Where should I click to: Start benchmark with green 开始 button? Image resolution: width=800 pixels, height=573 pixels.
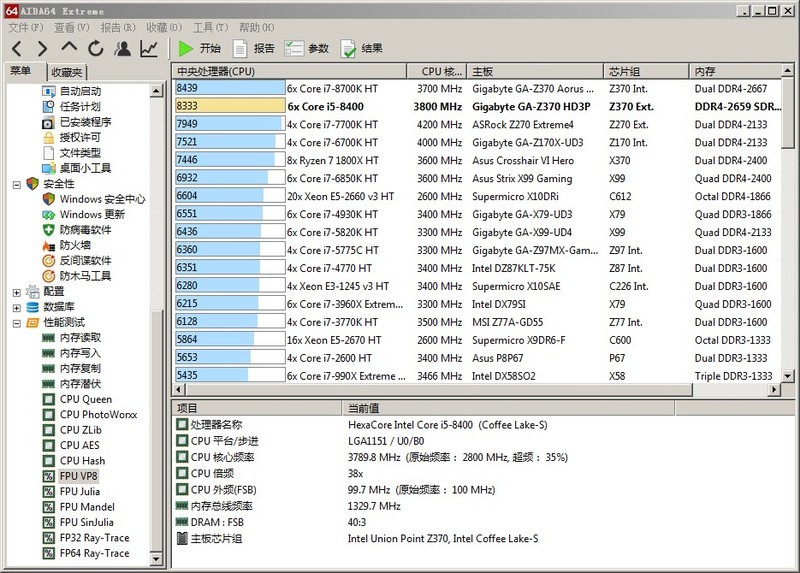(x=200, y=48)
